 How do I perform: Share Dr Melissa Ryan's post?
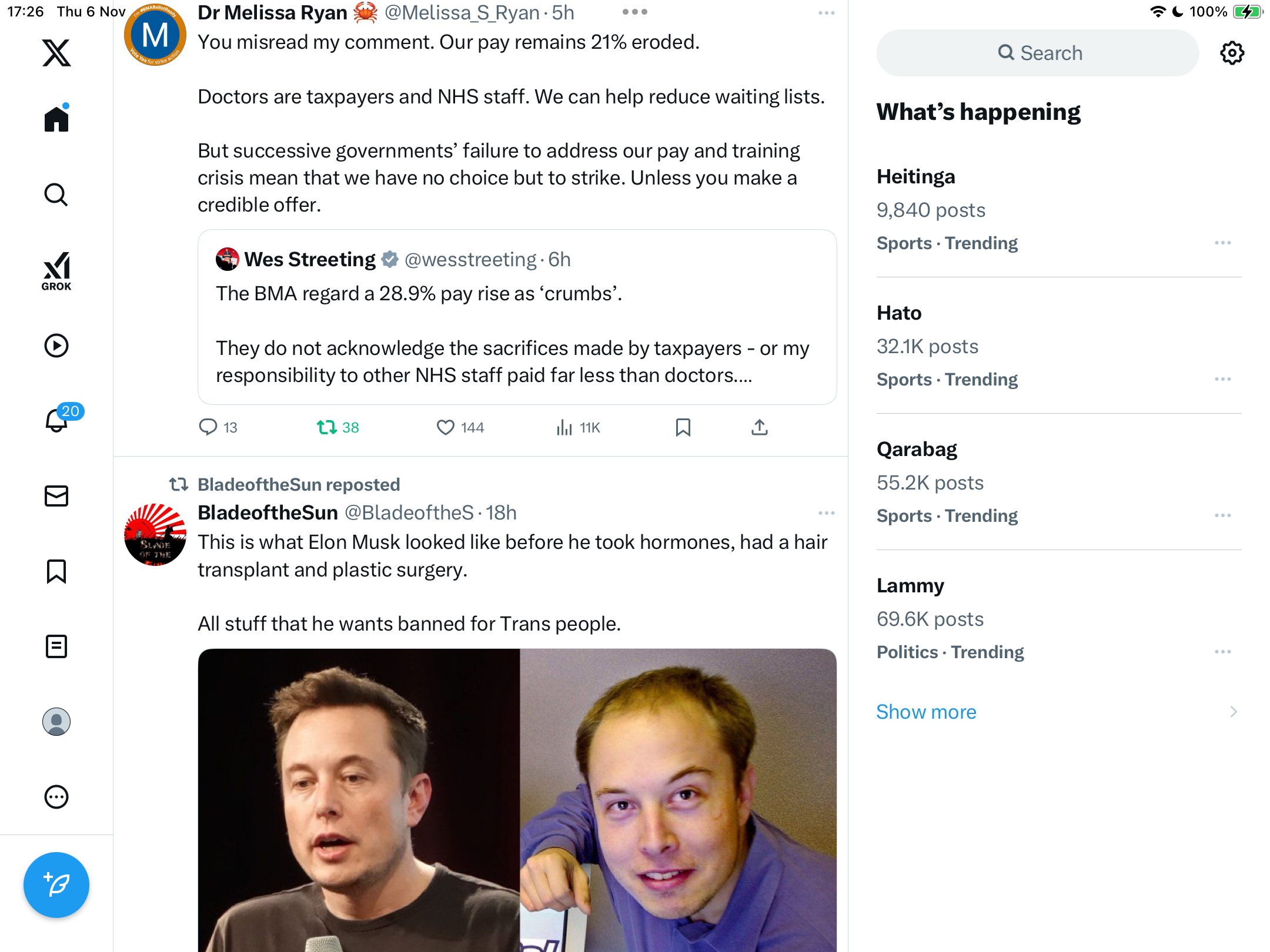pos(759,427)
